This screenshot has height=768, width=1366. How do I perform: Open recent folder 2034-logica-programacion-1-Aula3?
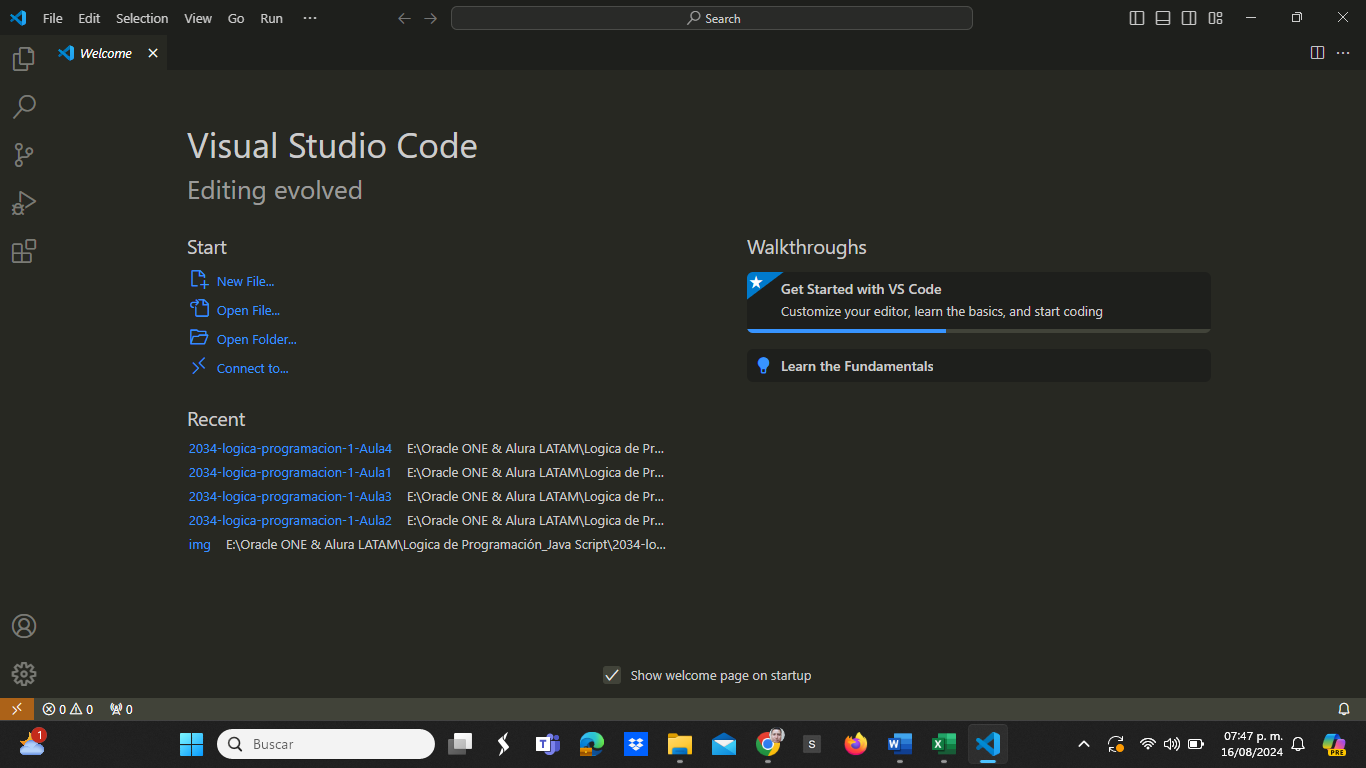(x=290, y=496)
